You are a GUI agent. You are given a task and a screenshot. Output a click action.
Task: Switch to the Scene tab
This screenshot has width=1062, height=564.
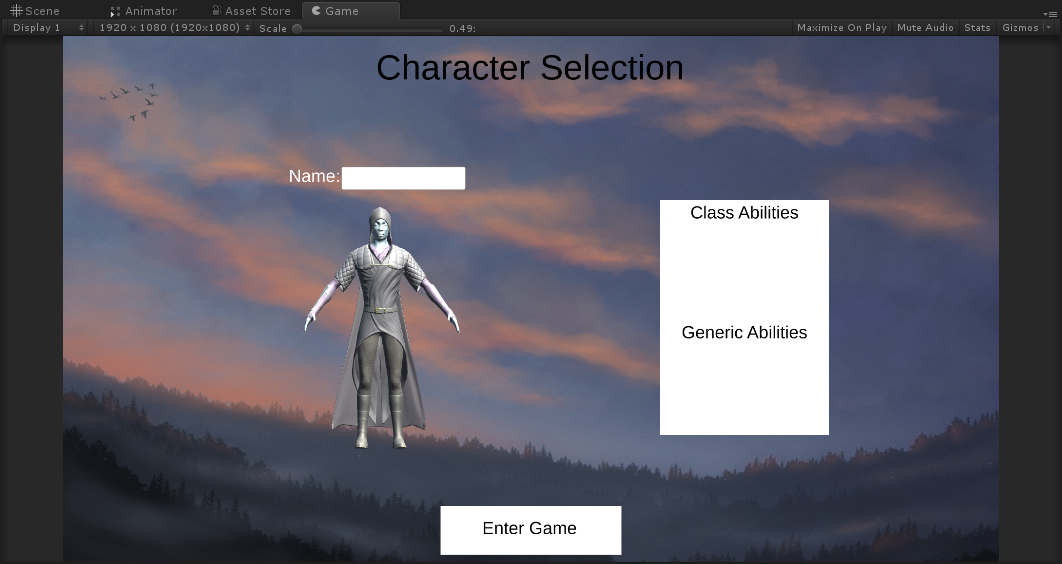(x=35, y=11)
